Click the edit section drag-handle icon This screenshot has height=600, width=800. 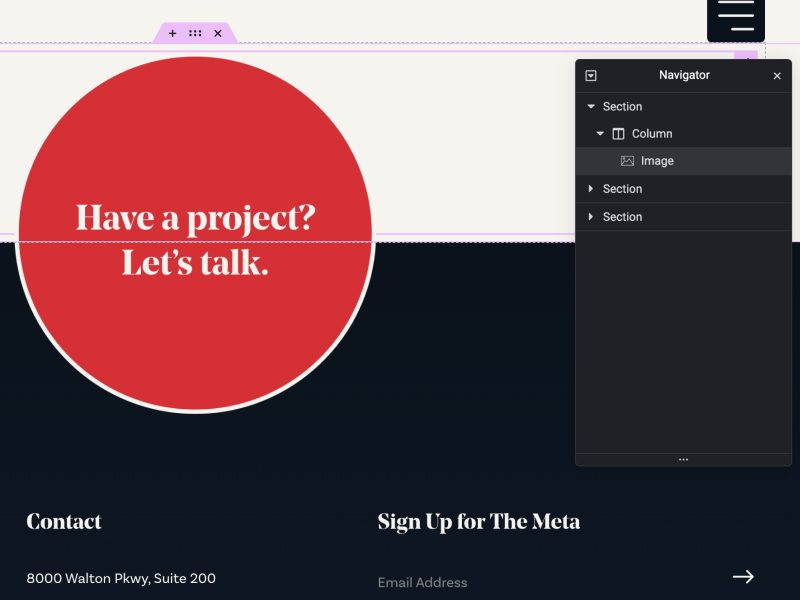pos(195,33)
